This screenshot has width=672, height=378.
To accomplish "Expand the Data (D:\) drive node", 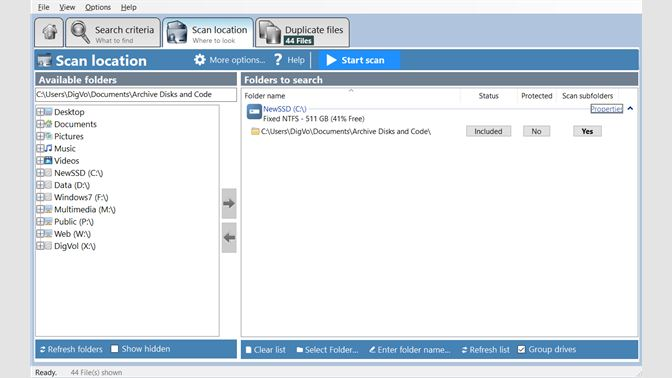I will click(x=40, y=185).
